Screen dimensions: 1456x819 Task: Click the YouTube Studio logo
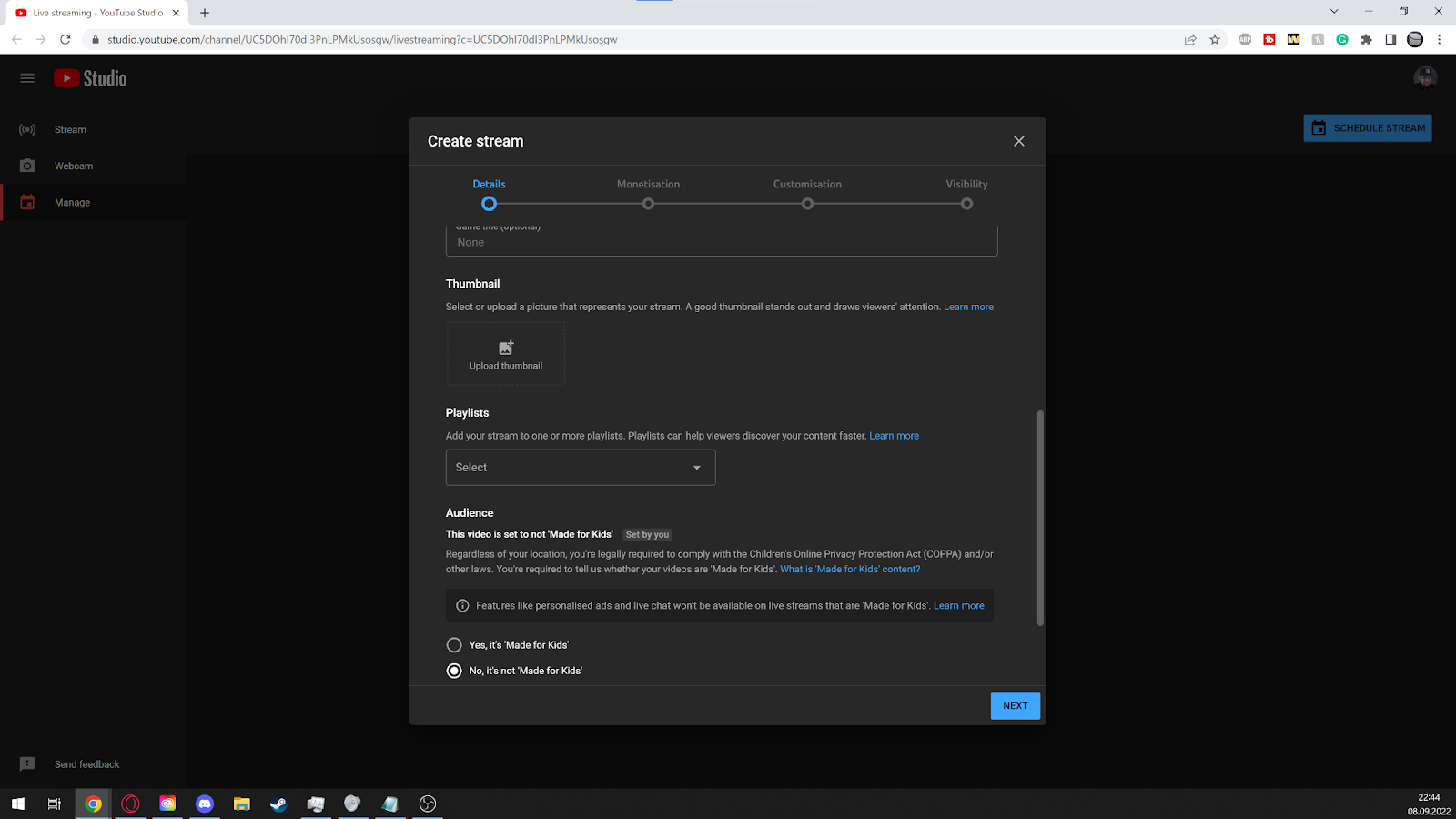pos(90,78)
